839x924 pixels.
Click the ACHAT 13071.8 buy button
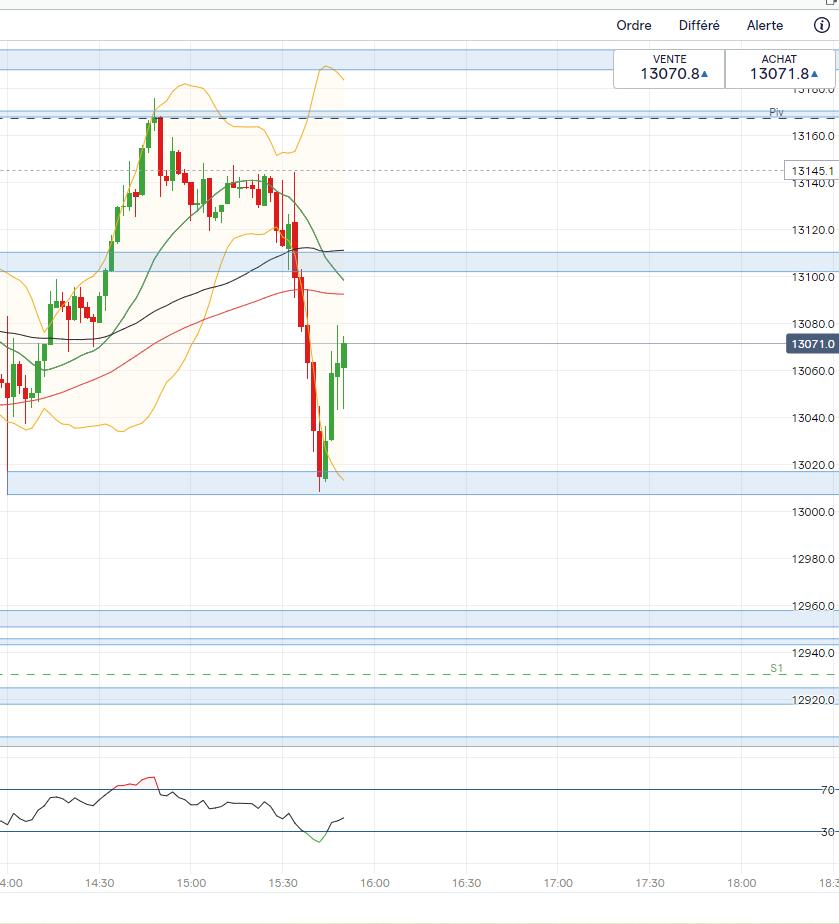779,69
